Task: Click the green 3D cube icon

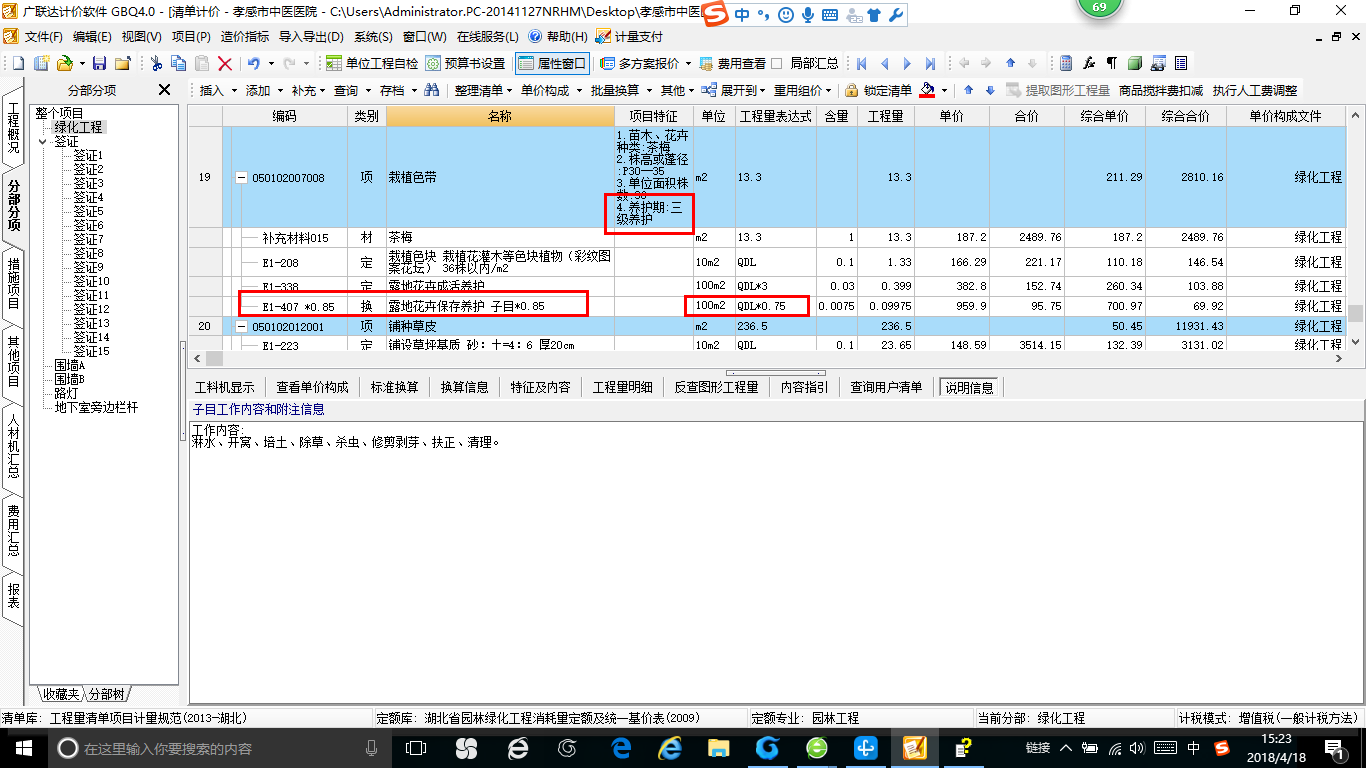Action: pos(1135,63)
